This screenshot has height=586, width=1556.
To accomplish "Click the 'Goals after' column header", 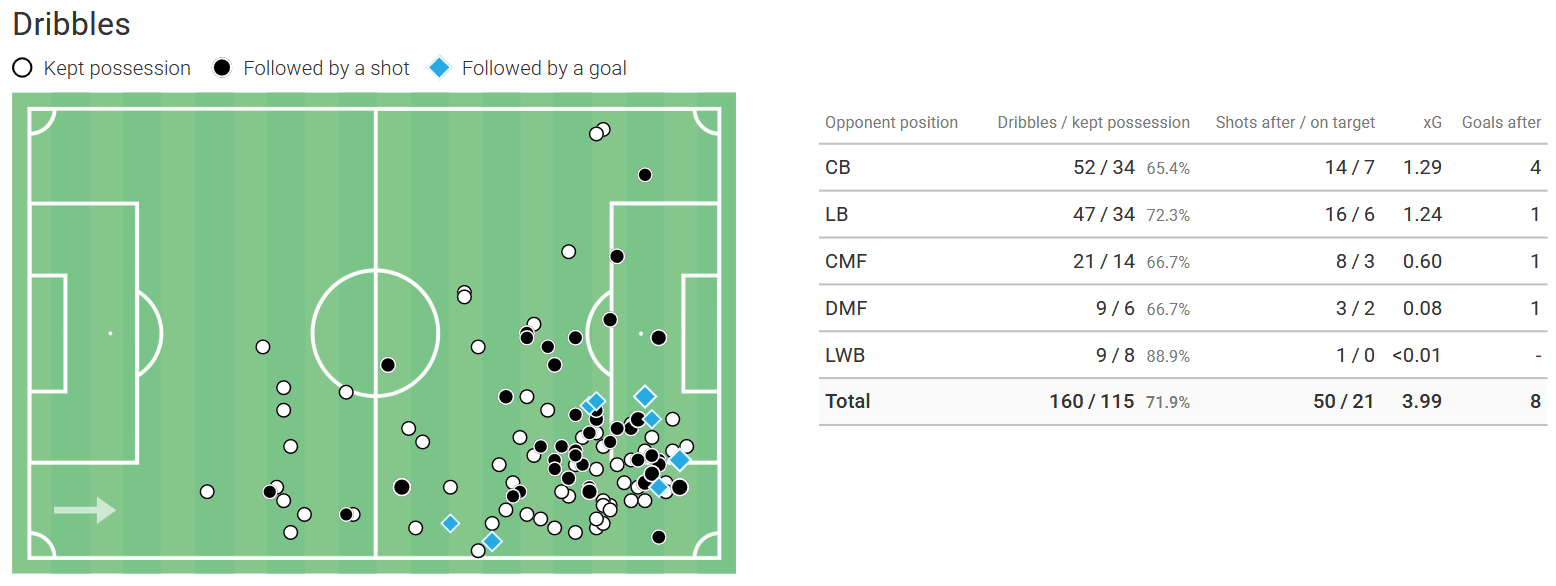I will pyautogui.click(x=1501, y=122).
